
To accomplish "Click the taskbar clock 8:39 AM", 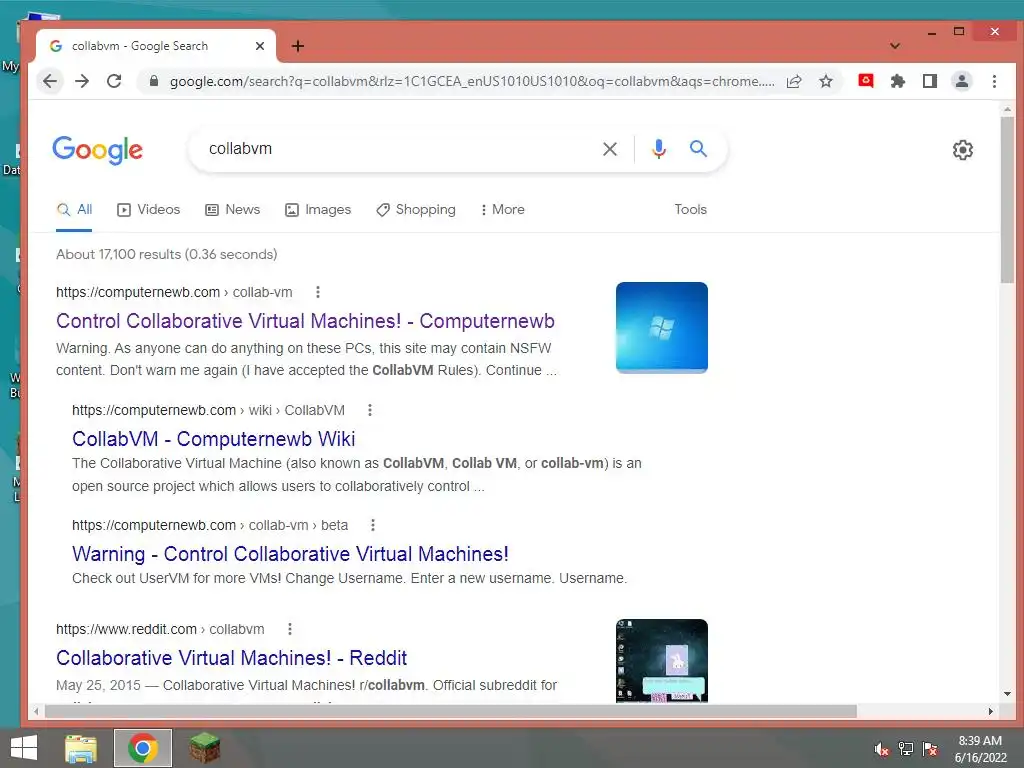I will (x=980, y=741).
